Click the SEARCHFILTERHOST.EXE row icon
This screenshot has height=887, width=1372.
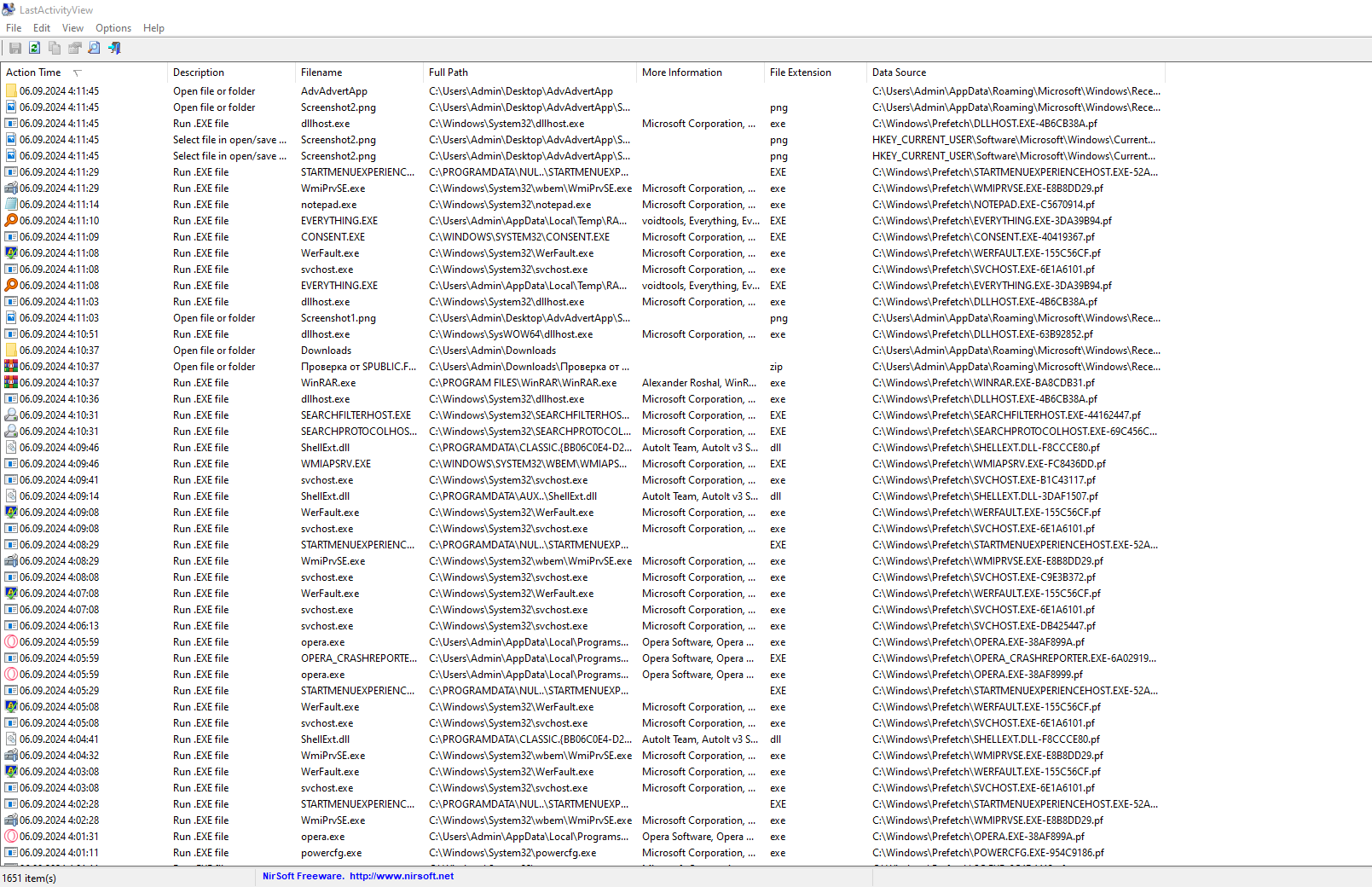coord(11,415)
